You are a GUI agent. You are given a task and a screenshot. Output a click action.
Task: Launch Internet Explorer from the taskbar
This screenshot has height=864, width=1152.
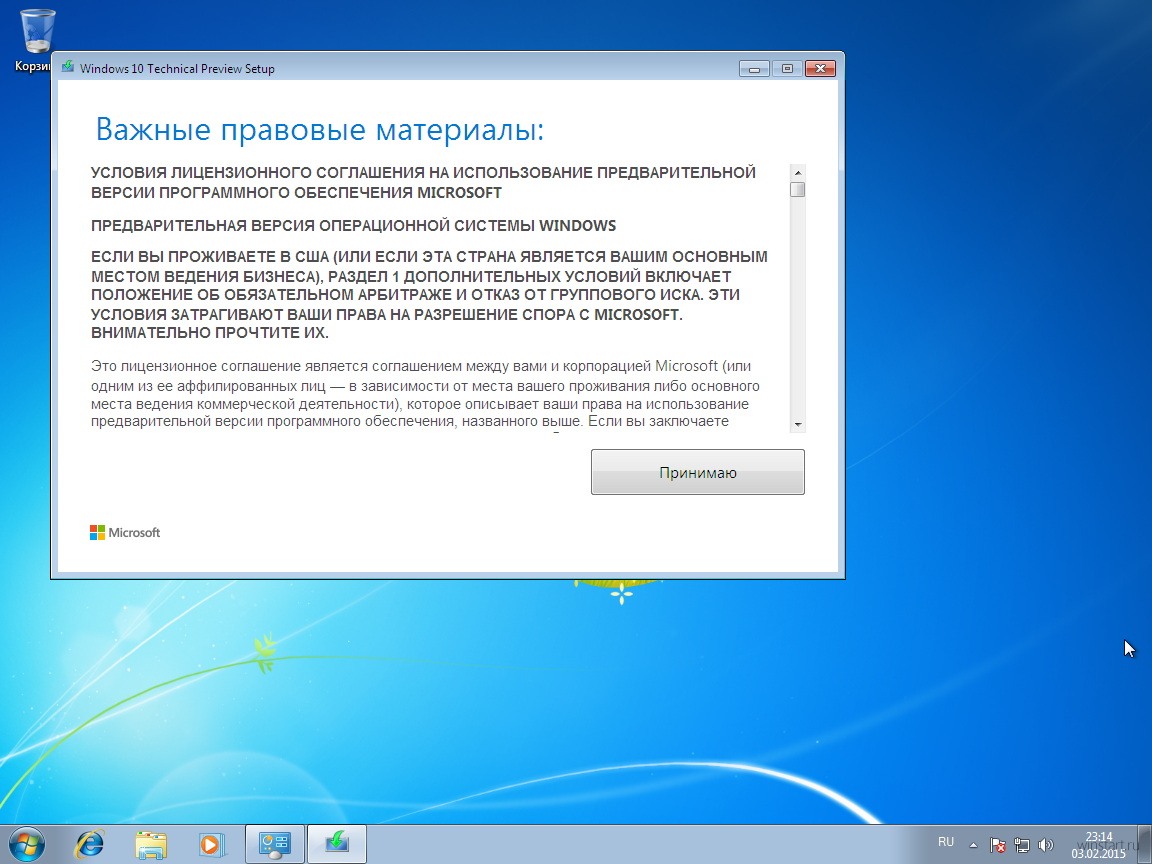90,844
